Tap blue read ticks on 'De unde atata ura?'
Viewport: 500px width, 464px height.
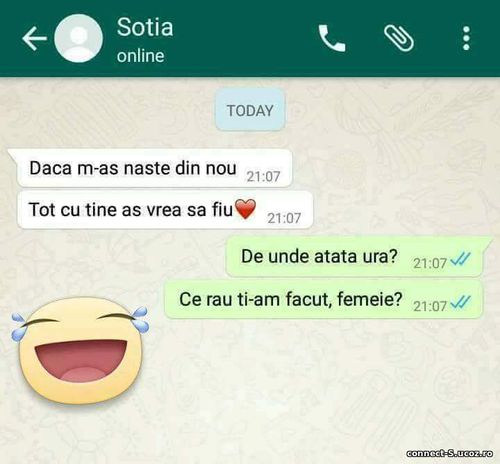[x=460, y=259]
